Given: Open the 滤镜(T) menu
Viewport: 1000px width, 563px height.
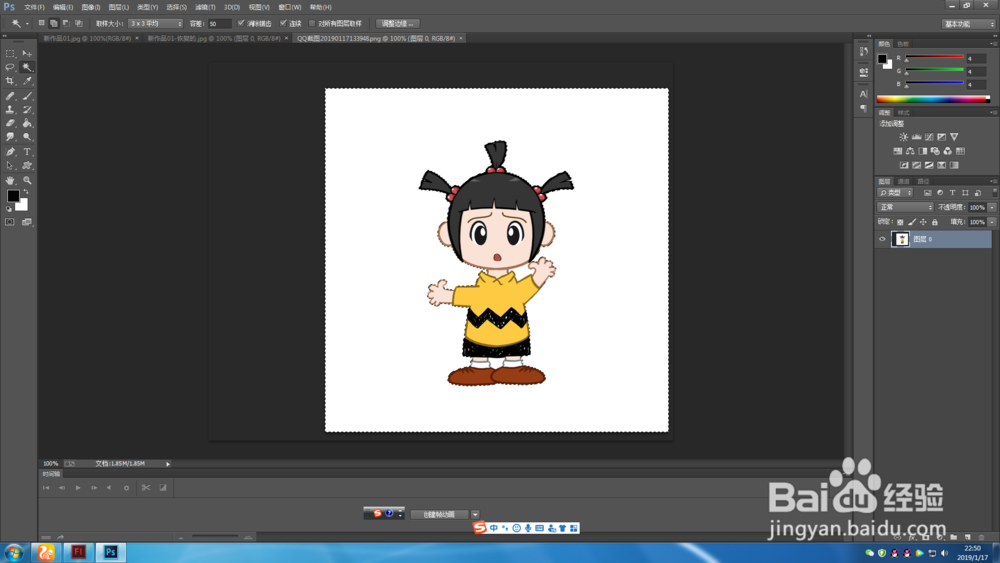Looking at the screenshot, I should [204, 7].
